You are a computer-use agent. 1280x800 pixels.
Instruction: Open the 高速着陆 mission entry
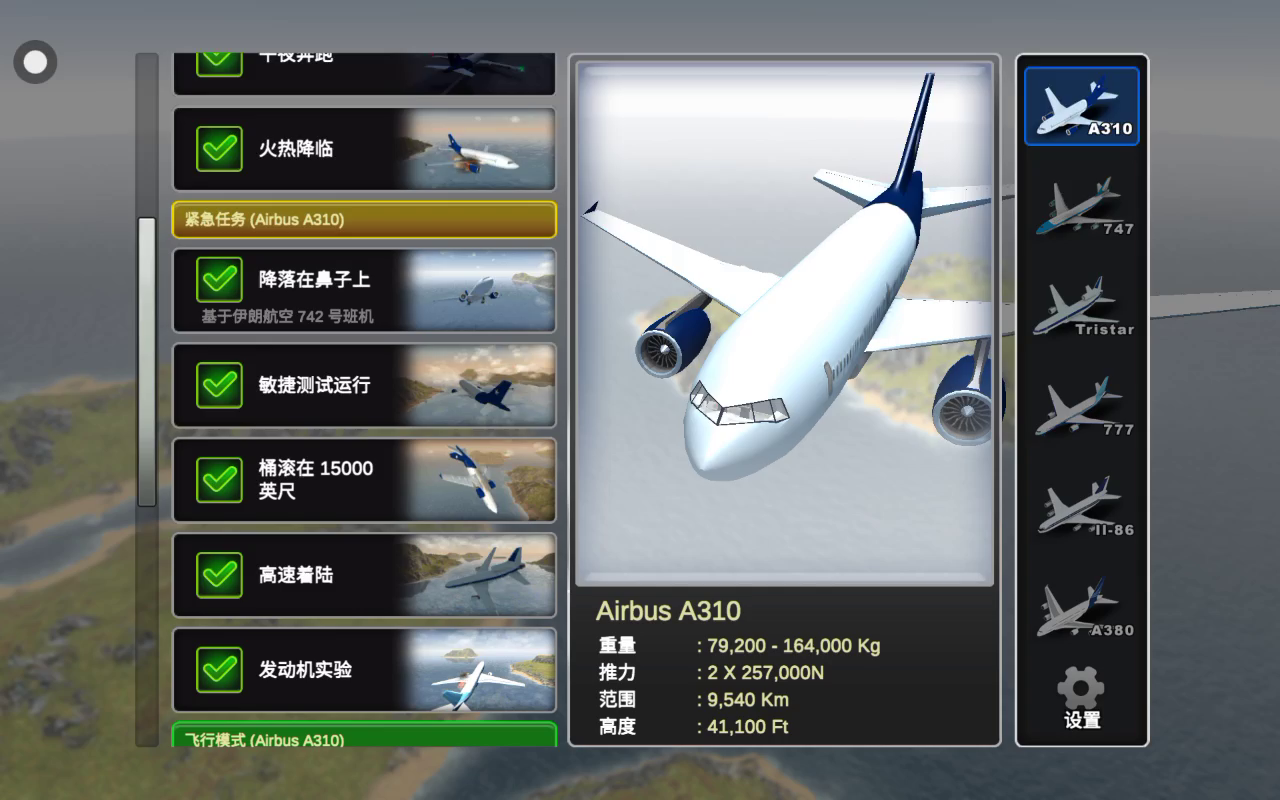click(364, 575)
